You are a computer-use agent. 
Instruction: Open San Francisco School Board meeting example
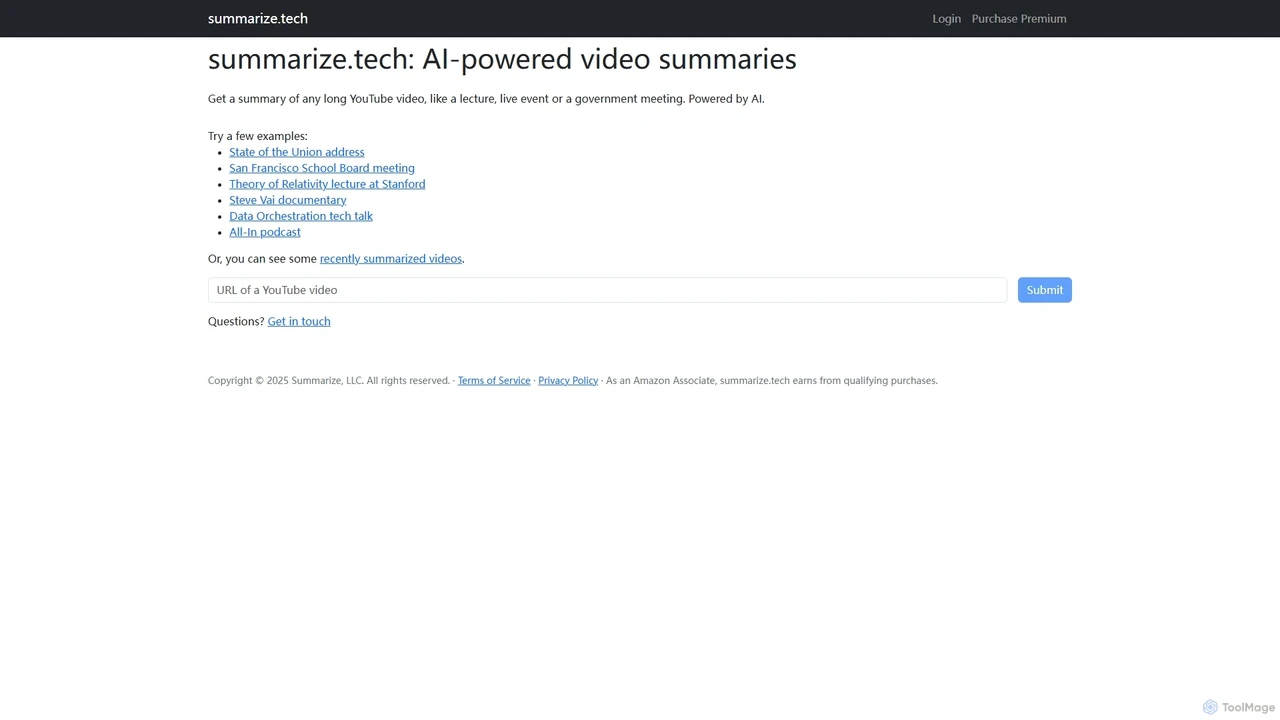click(322, 168)
